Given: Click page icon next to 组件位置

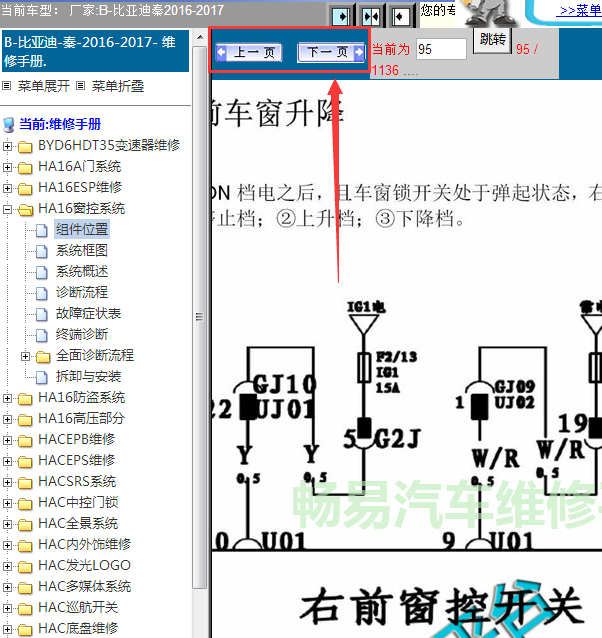Looking at the screenshot, I should (41, 230).
